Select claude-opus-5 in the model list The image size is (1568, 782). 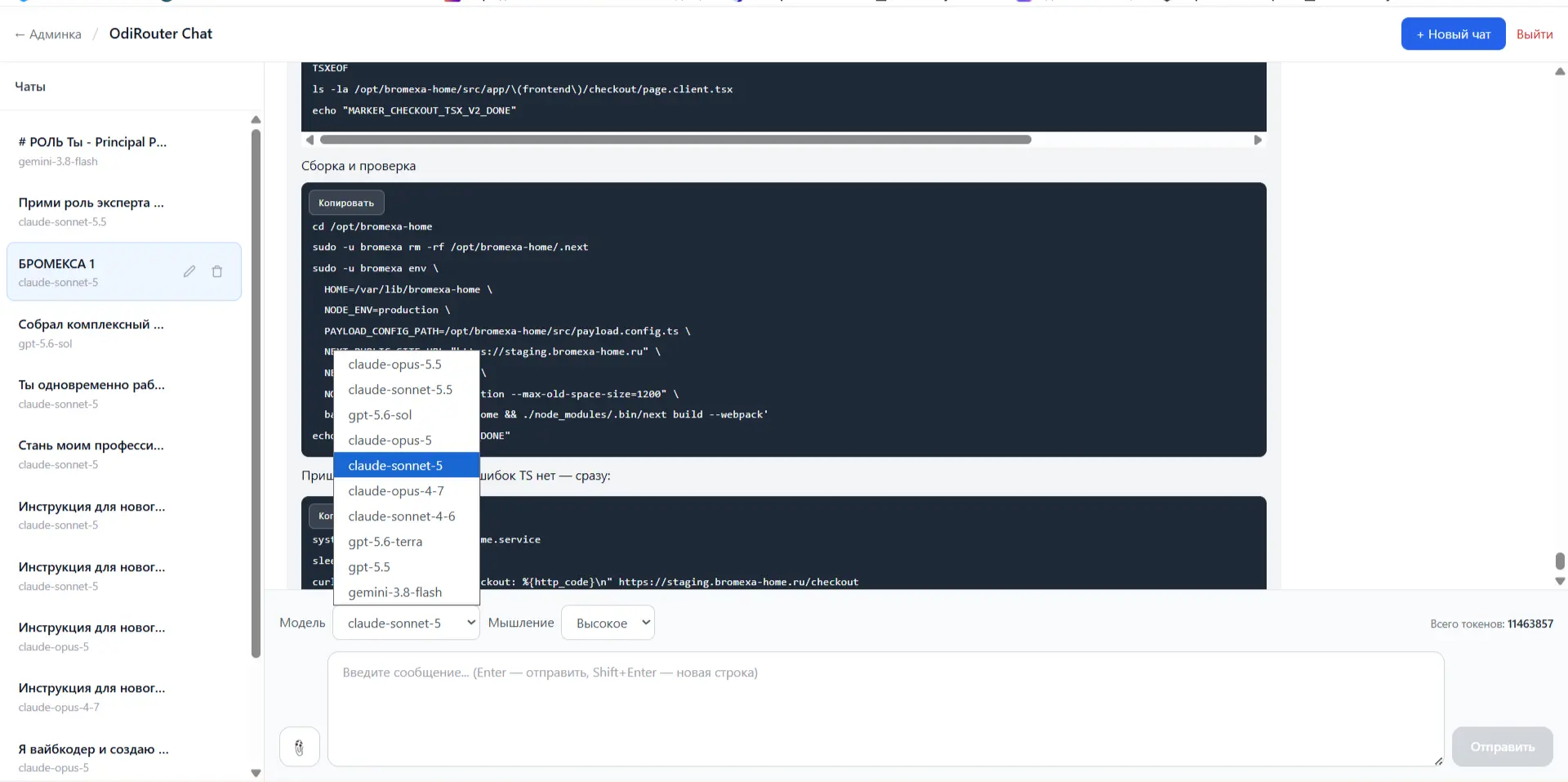[x=406, y=440]
